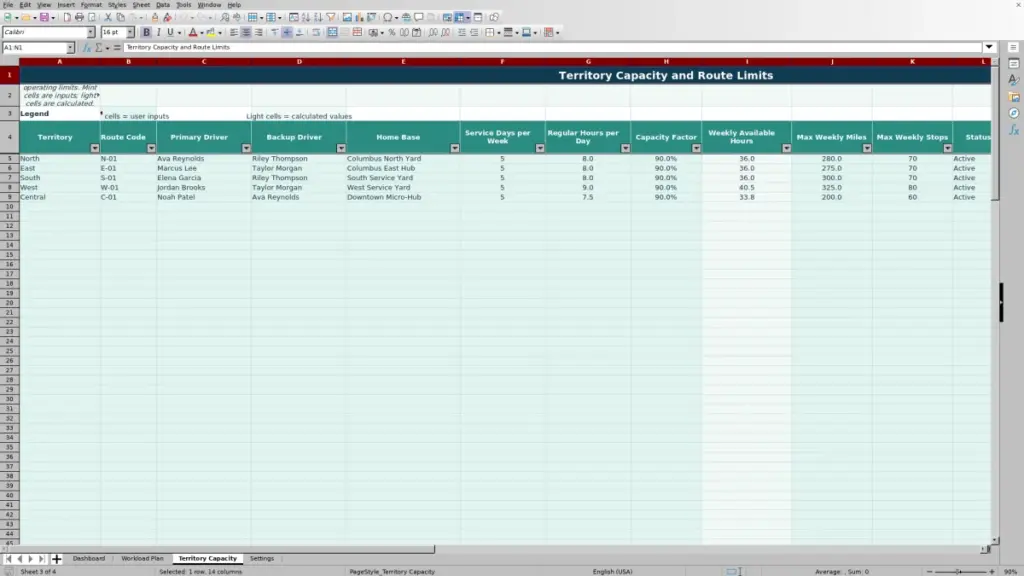Click the status bar zoom slider
1024x576 pixels.
click(x=960, y=571)
